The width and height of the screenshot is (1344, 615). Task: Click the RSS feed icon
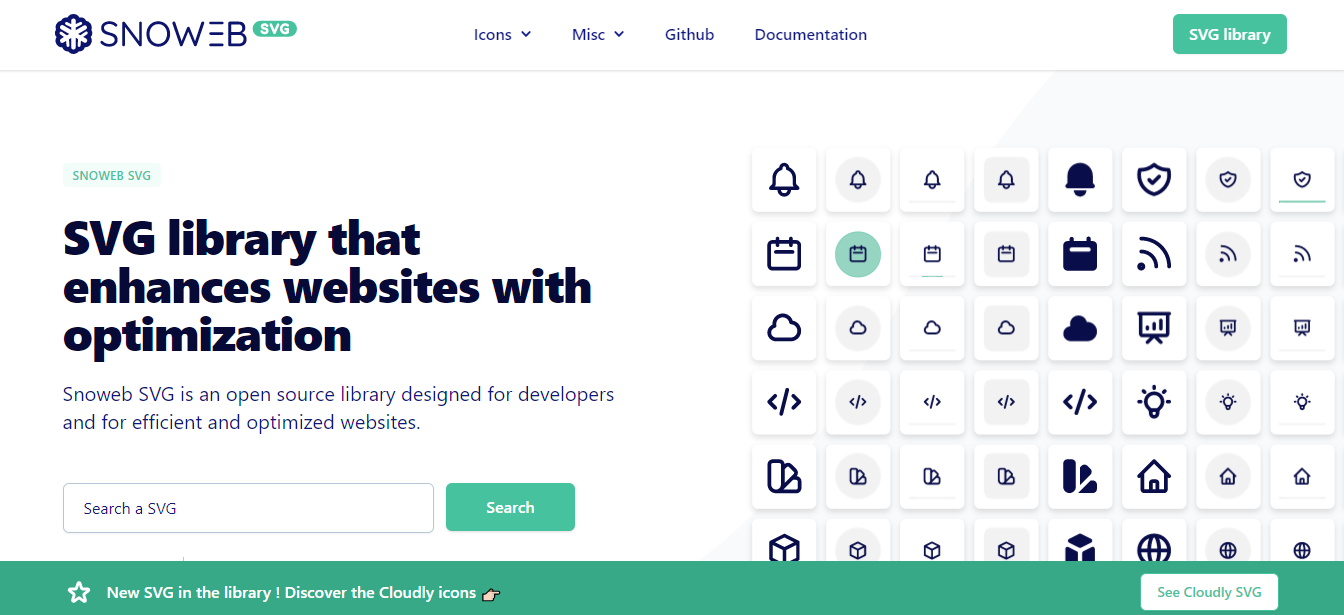click(1154, 254)
